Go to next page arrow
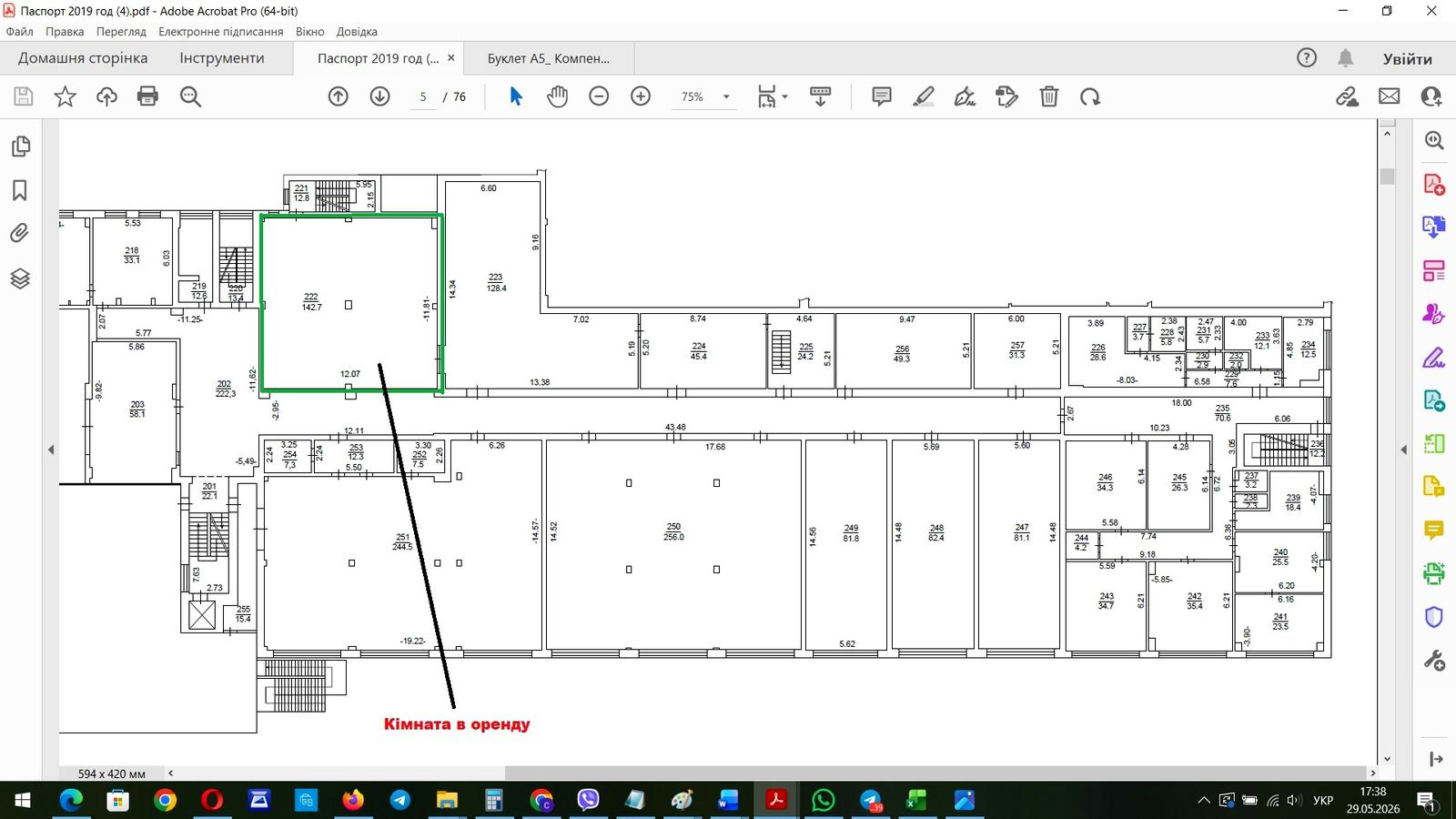 click(x=380, y=96)
